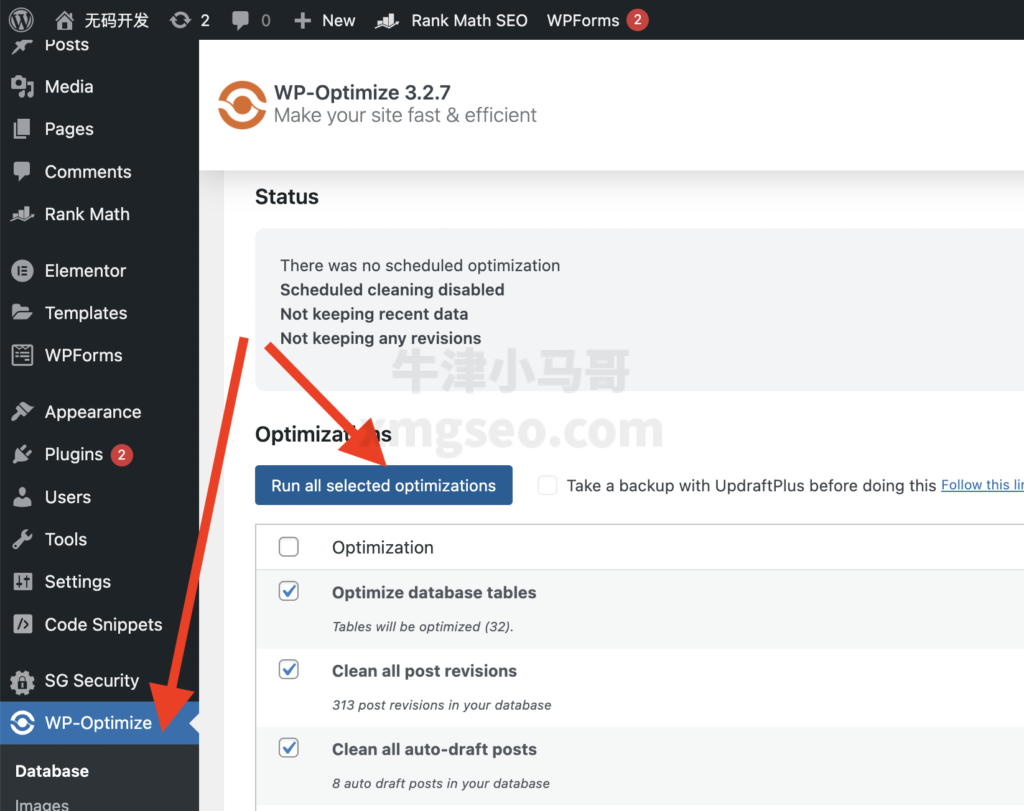Open the WP-Optimize menu item
Image resolution: width=1024 pixels, height=811 pixels.
pos(99,723)
